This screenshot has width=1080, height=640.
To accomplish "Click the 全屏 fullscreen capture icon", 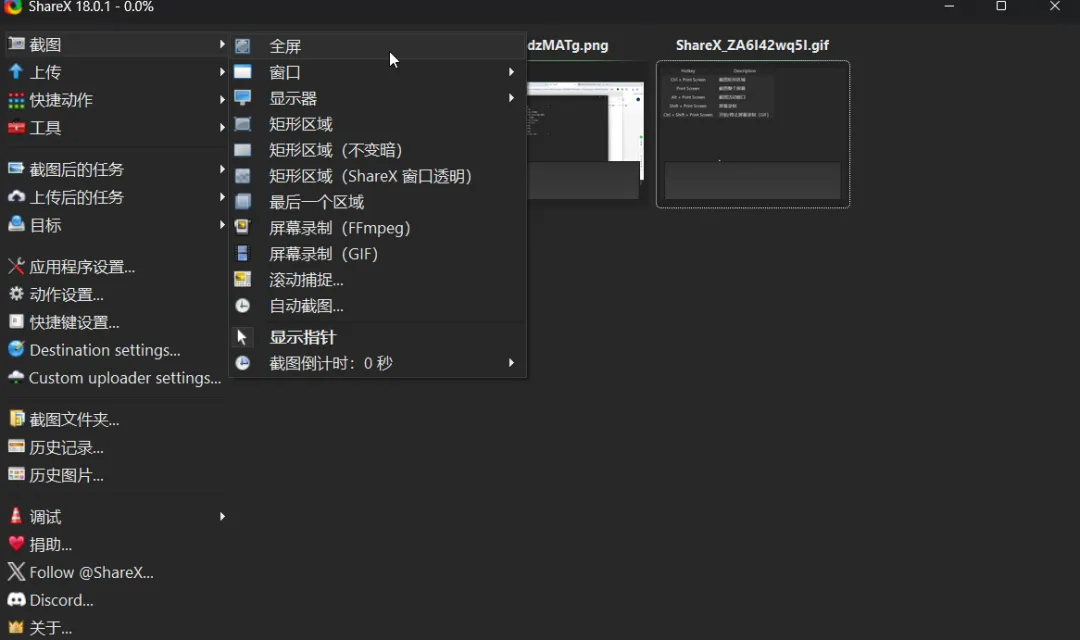I will [242, 46].
